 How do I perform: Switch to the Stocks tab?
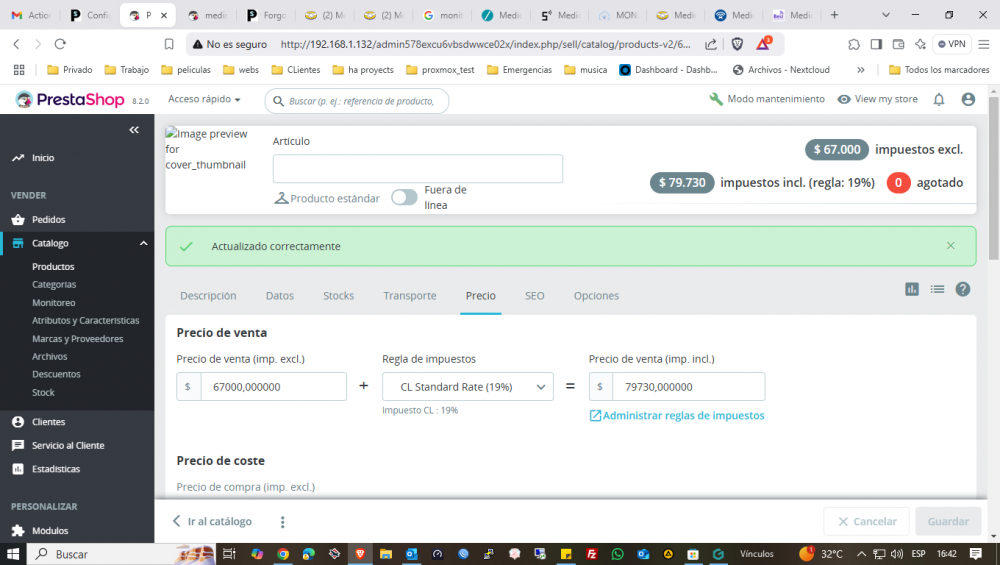[339, 296]
